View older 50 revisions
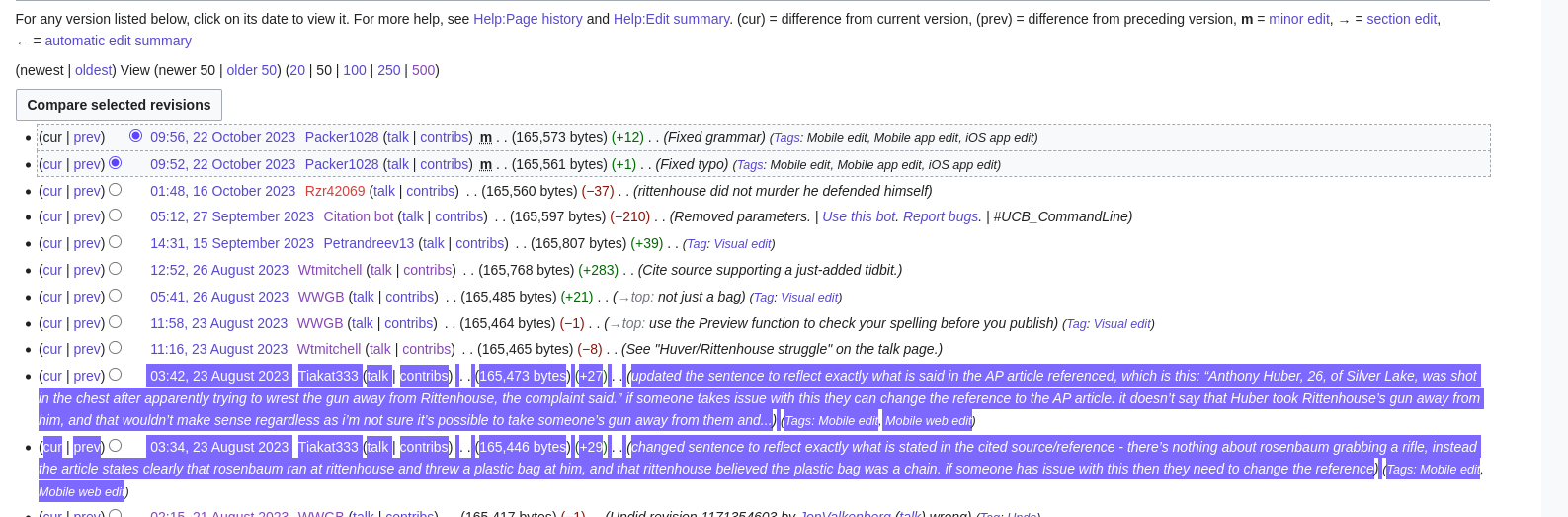Viewport: 1568px width, 517px height. pyautogui.click(x=252, y=70)
